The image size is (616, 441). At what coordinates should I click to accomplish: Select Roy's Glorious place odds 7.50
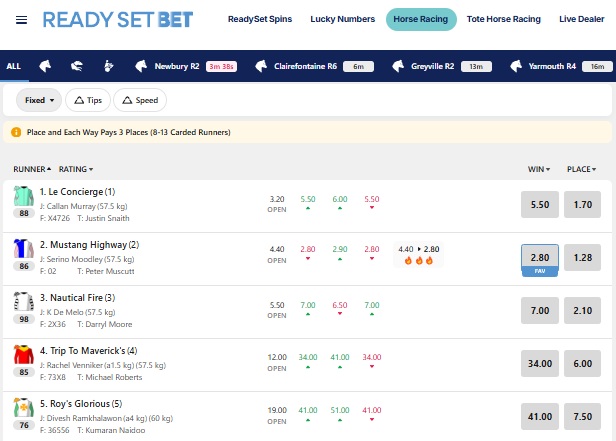click(582, 417)
